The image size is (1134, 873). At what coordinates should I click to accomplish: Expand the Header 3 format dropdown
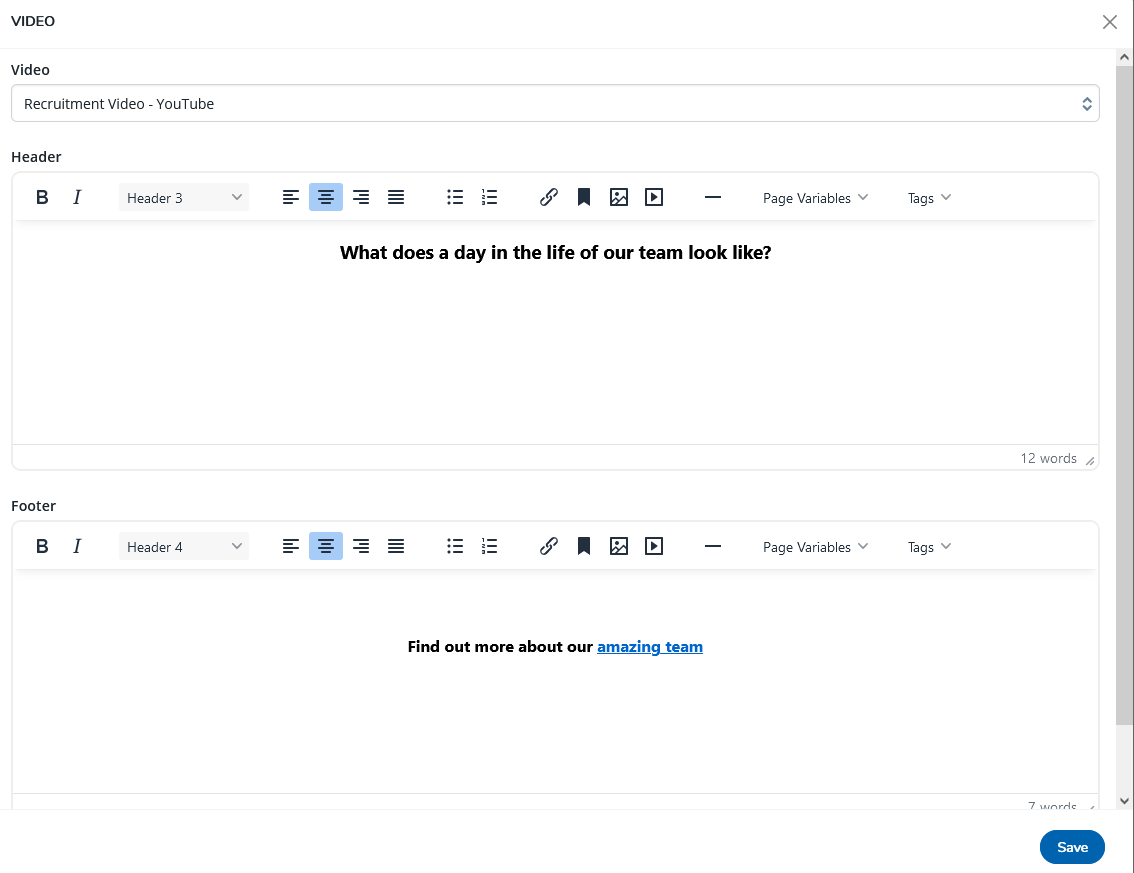point(184,198)
